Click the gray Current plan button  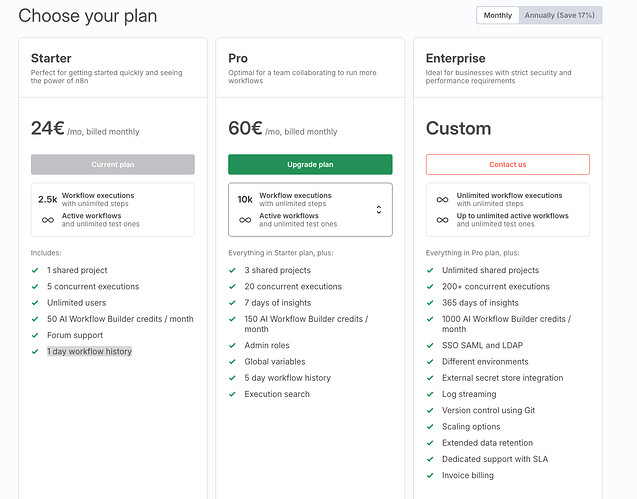click(x=113, y=164)
